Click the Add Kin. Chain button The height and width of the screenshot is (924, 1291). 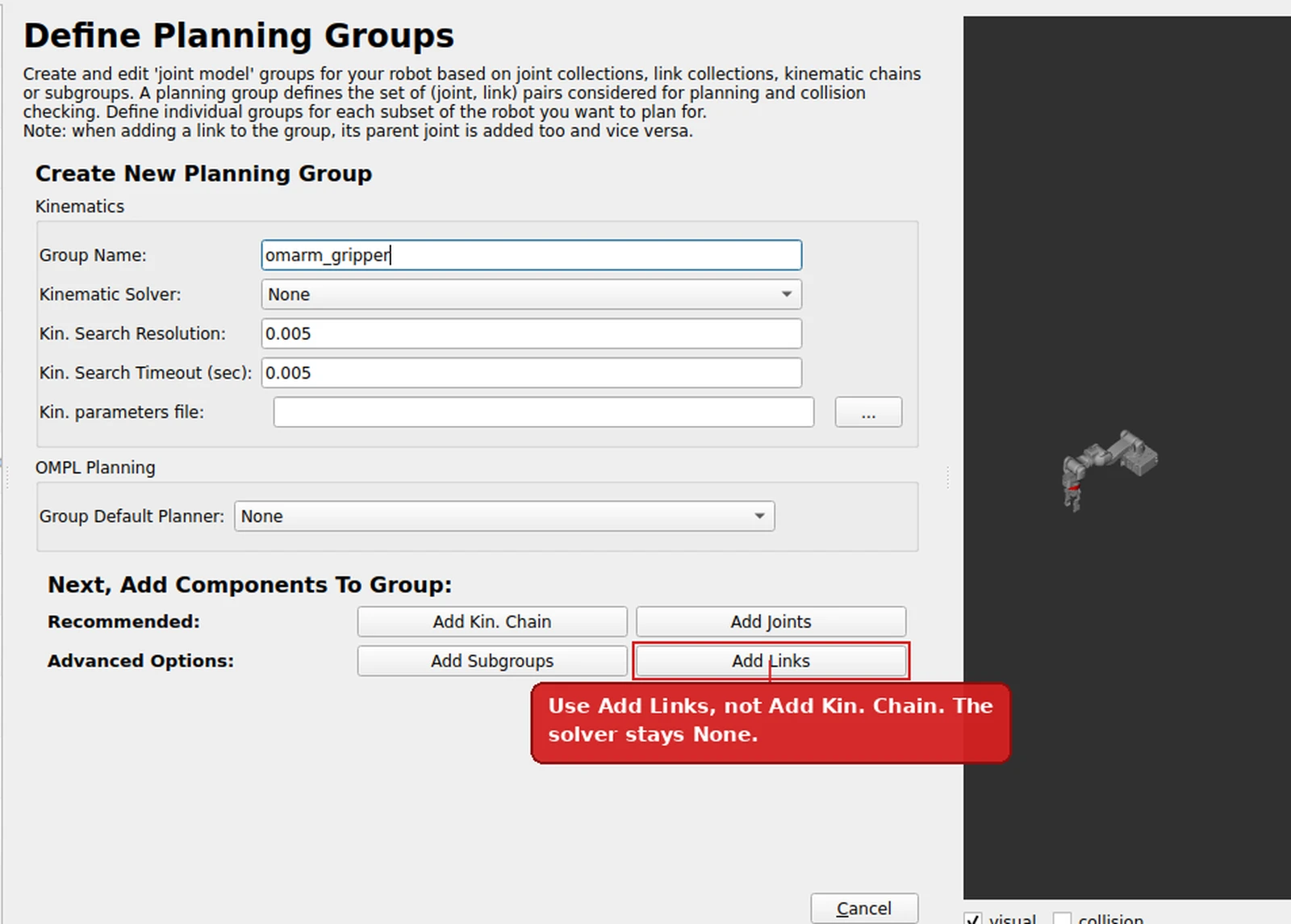click(x=492, y=621)
